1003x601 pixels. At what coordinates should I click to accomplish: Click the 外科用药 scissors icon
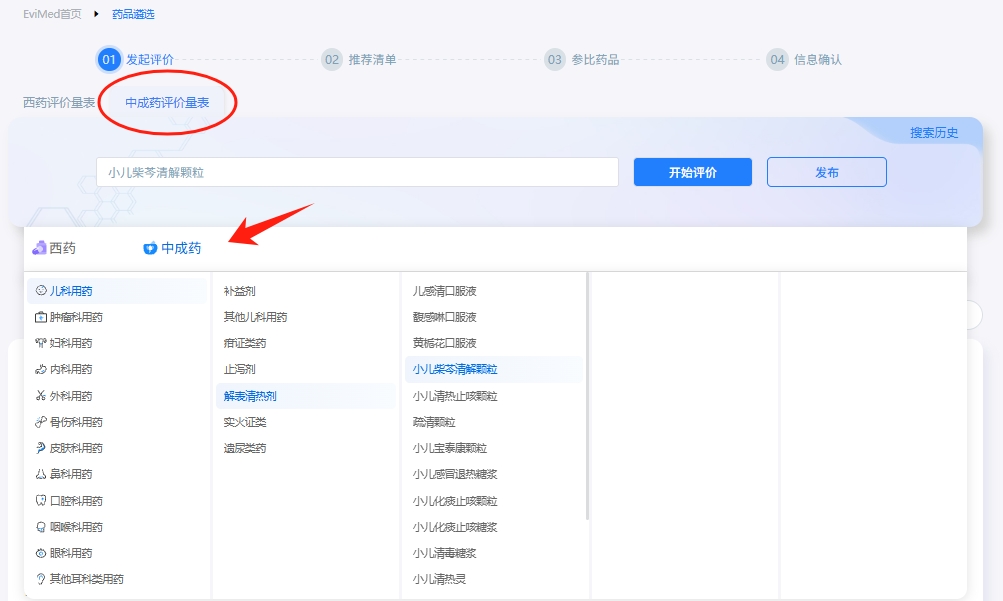tap(41, 396)
